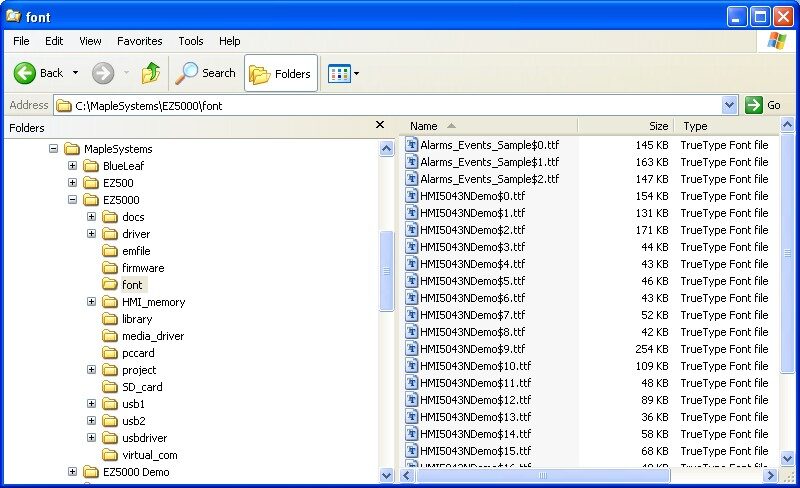
Task: Expand the EZ500 folder node
Action: coord(72,182)
